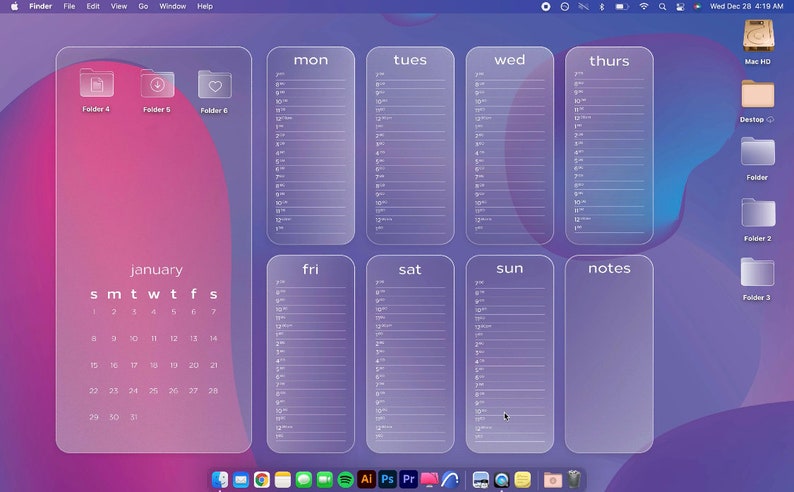Open Stickies from the Dock
The height and width of the screenshot is (492, 794).
pos(523,479)
